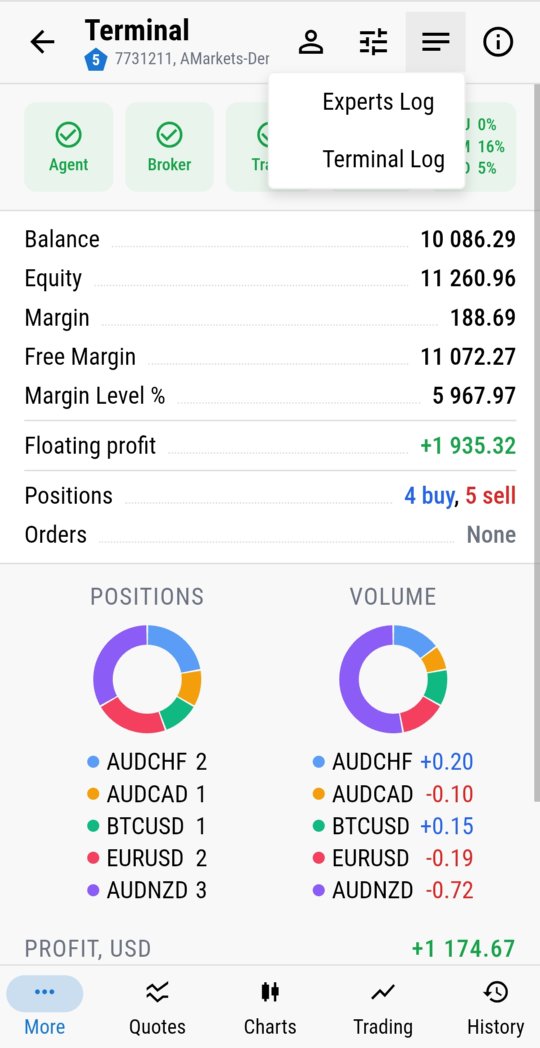540x1048 pixels.
Task: Open the account profile icon
Action: pyautogui.click(x=311, y=42)
